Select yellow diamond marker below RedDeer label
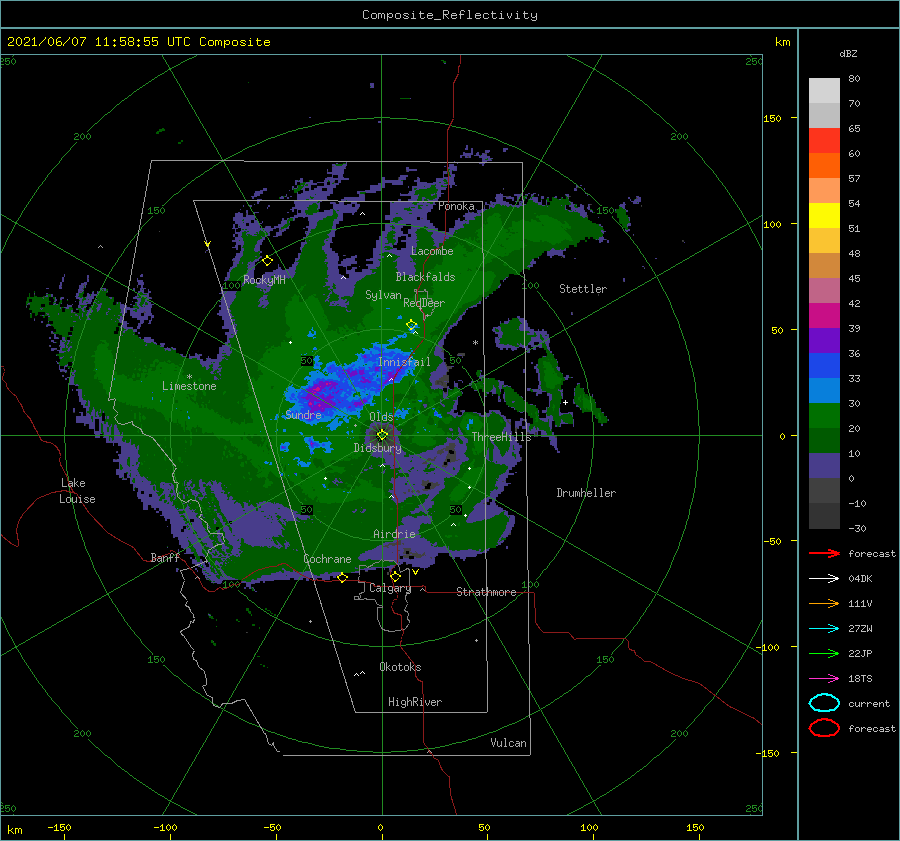900x841 pixels. pyautogui.click(x=412, y=325)
